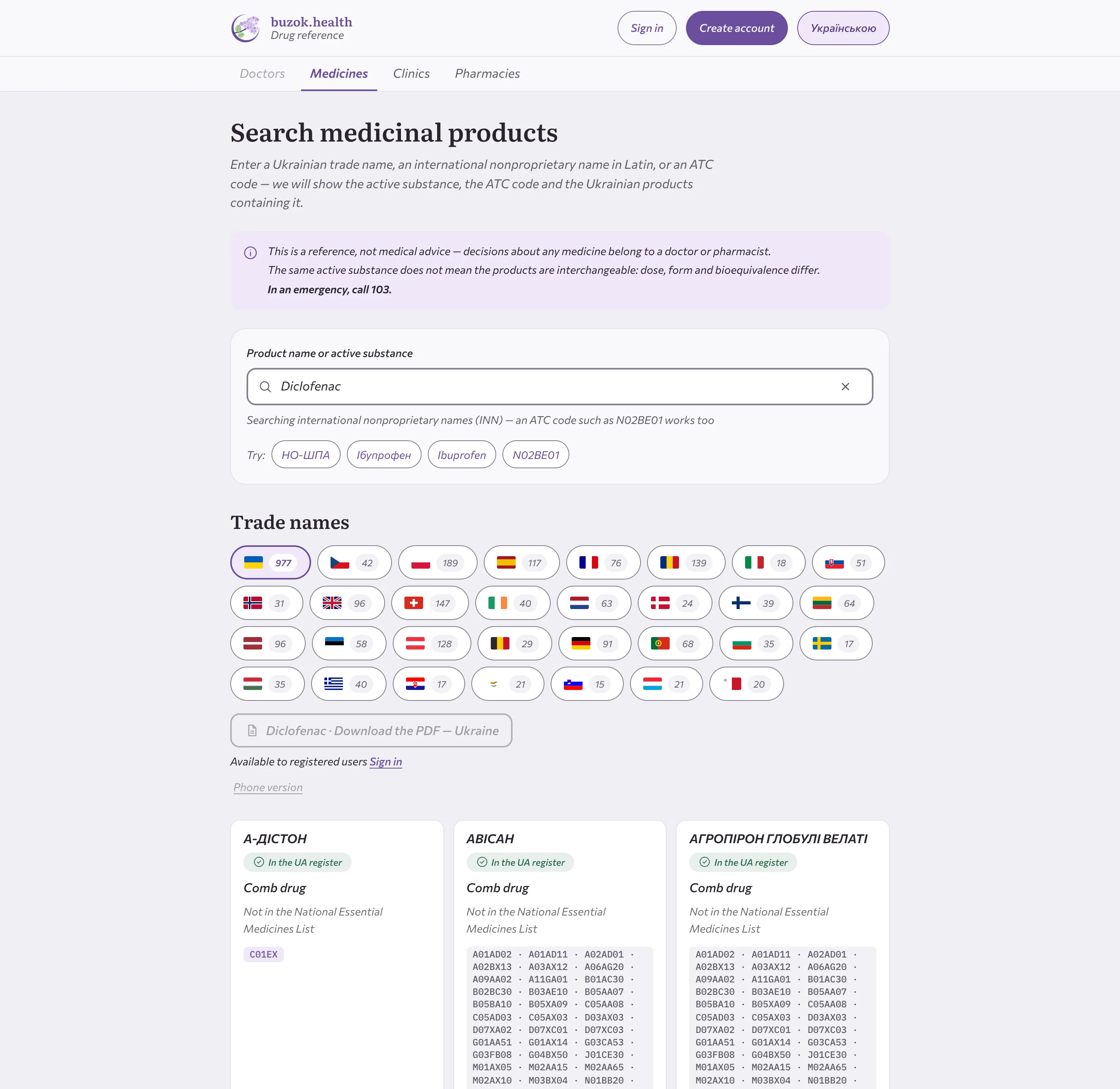Switch language with Українською button
This screenshot has height=1089, width=1120.
pyautogui.click(x=843, y=28)
